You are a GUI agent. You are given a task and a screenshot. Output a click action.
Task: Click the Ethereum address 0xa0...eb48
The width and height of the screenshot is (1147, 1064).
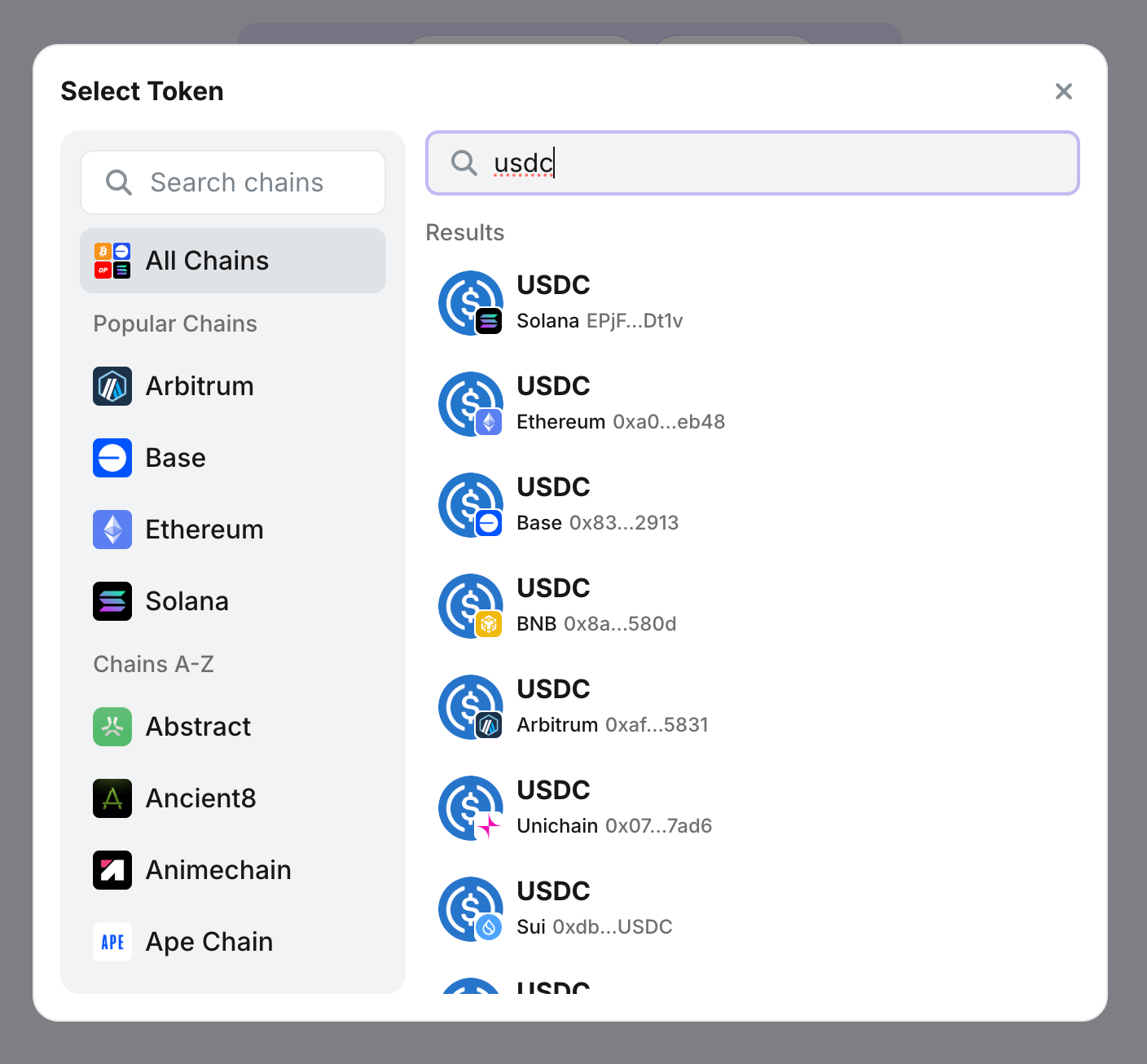[669, 422]
